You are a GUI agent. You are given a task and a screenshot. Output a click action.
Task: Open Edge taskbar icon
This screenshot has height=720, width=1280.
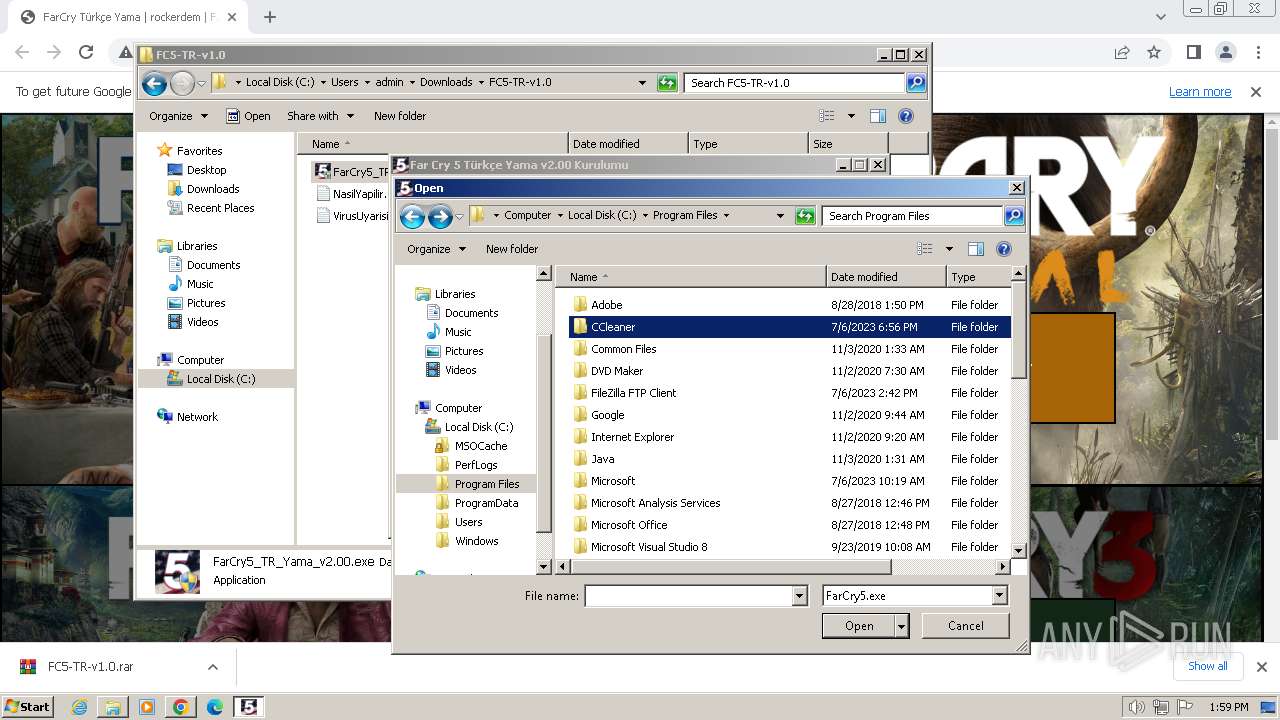tap(215, 707)
